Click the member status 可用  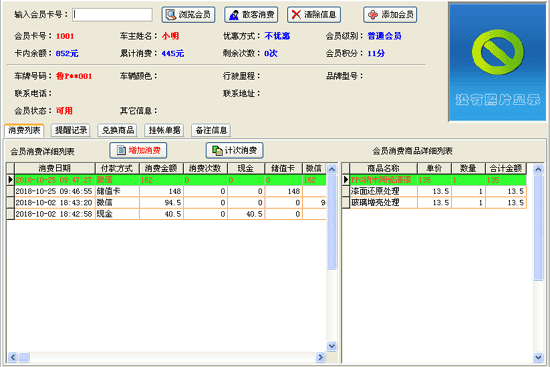pos(64,111)
